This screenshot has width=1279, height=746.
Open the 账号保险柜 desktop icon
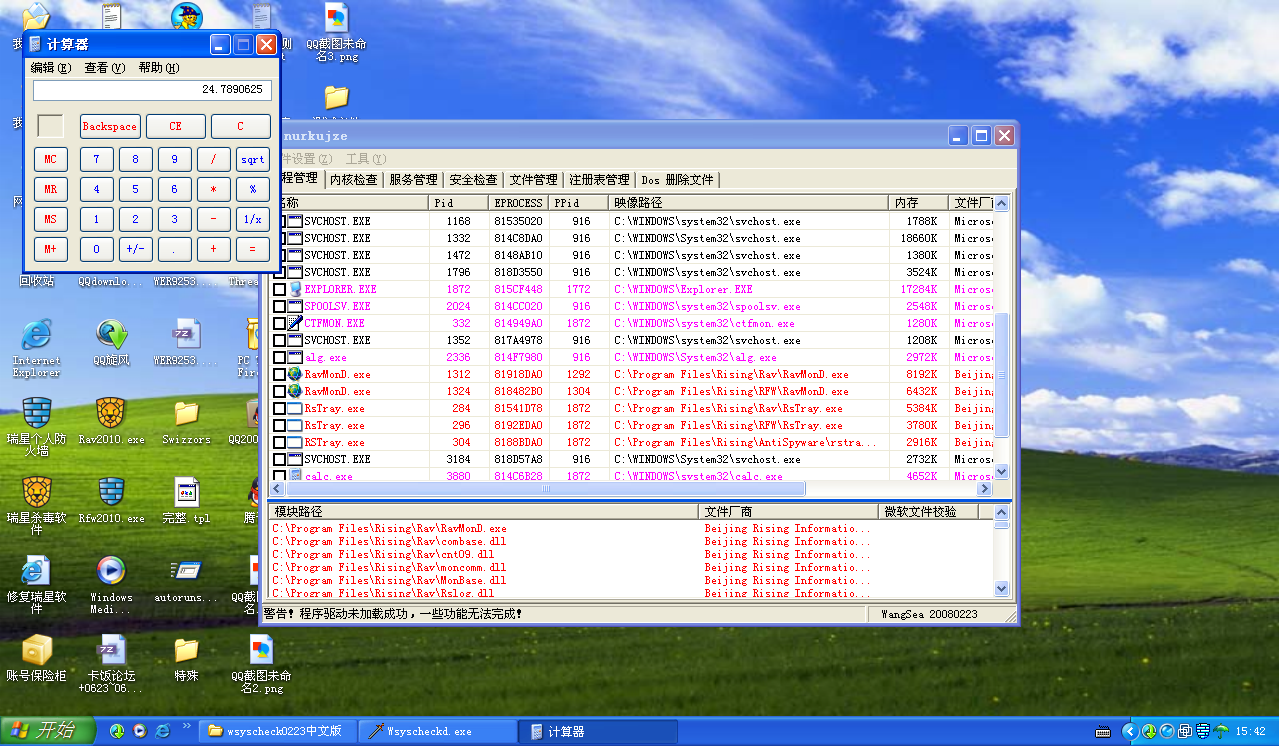click(36, 651)
